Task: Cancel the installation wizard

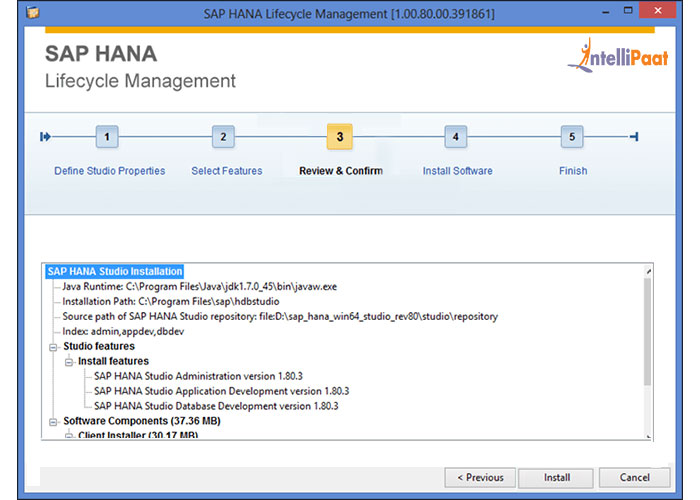Action: (634, 478)
